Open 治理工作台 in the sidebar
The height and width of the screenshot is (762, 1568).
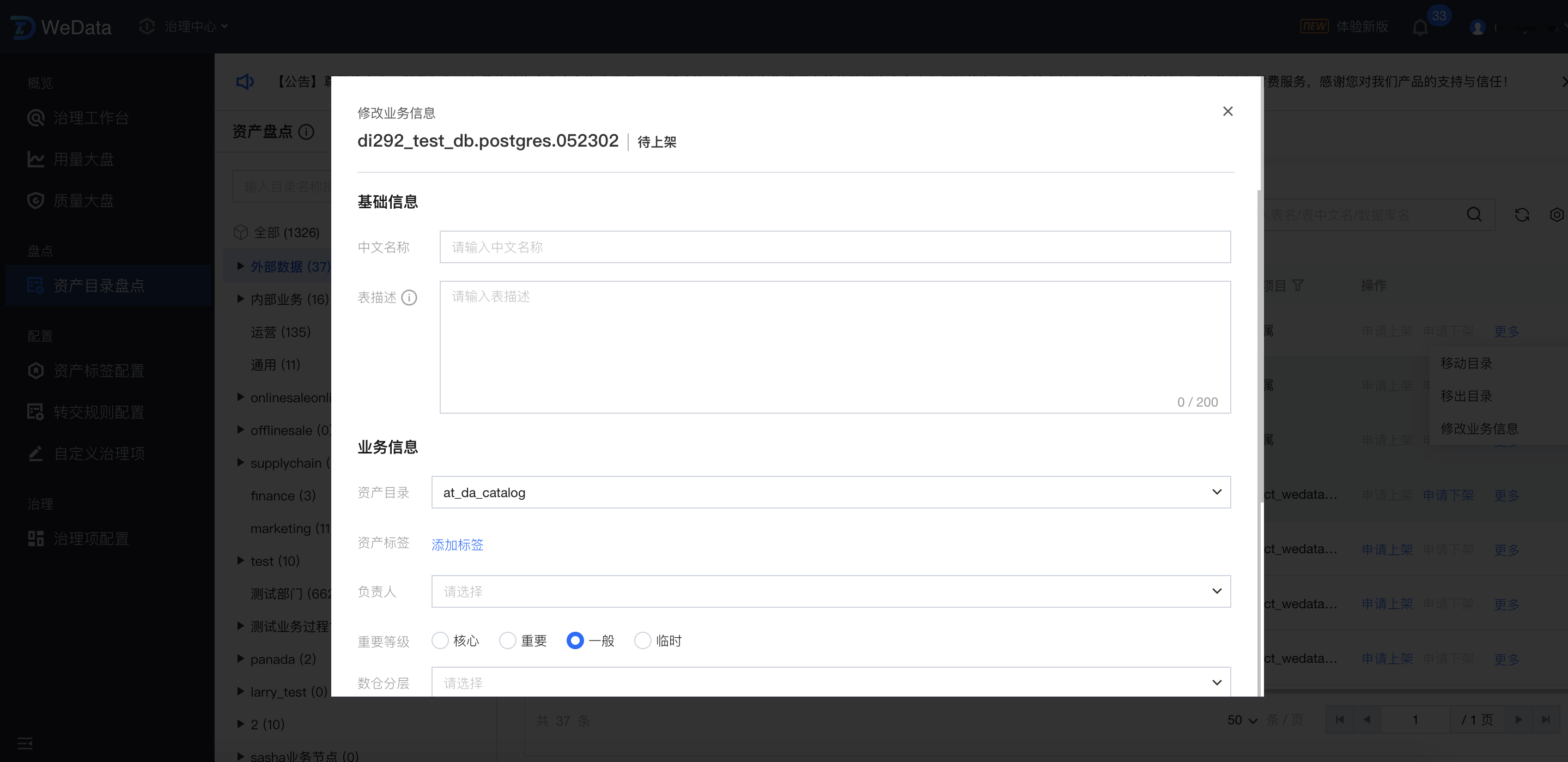(90, 118)
